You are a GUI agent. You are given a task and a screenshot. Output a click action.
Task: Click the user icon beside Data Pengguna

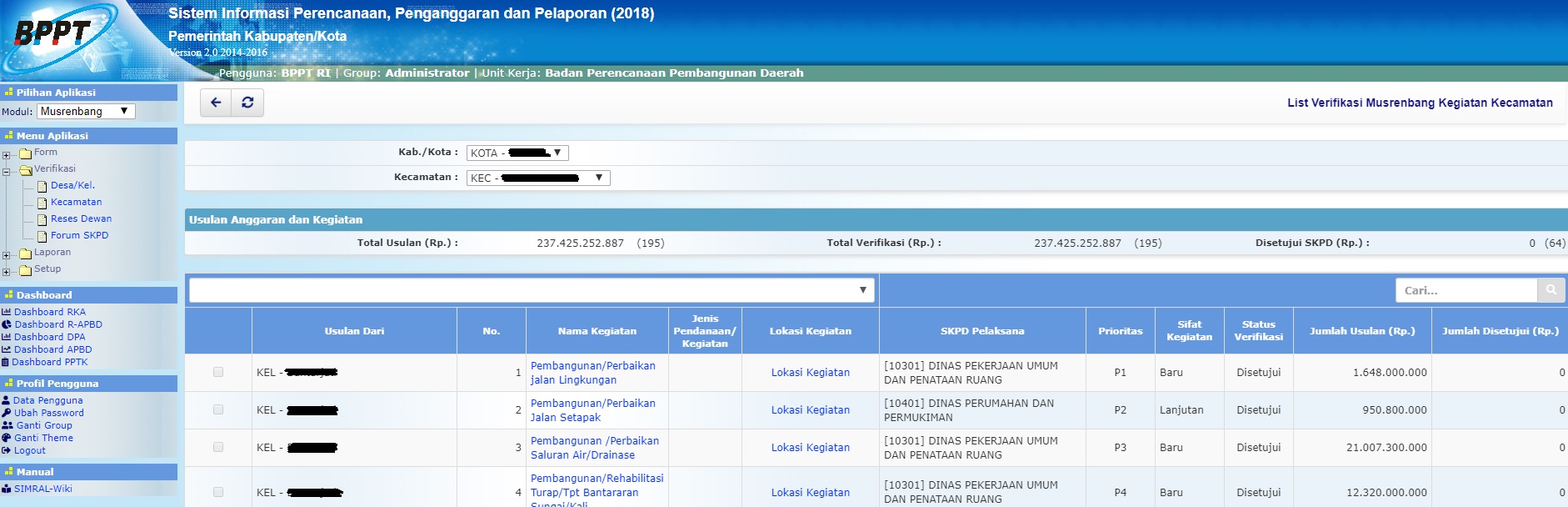click(7, 400)
